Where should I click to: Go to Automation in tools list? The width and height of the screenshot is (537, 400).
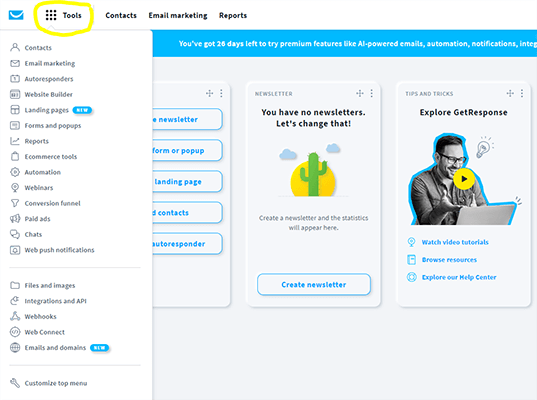tap(42, 172)
